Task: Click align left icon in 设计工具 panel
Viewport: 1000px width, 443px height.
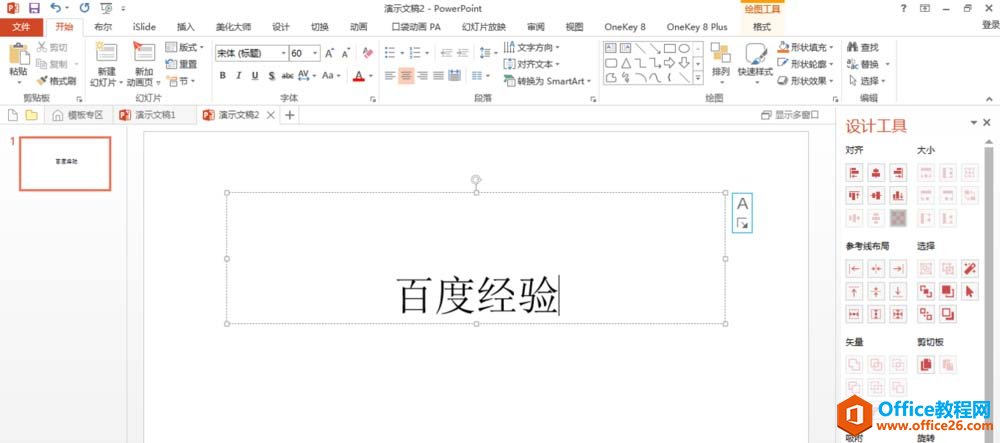Action: (x=855, y=173)
